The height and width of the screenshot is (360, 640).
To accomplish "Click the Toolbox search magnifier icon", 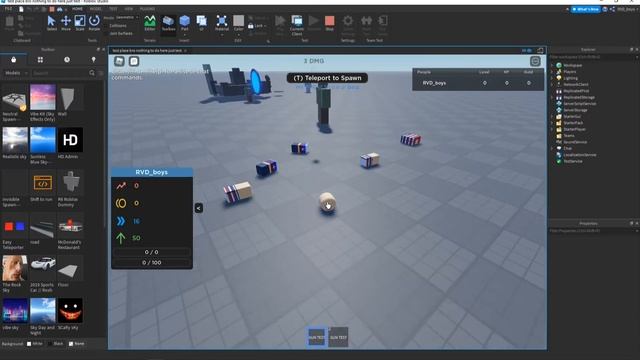I will pos(92,73).
